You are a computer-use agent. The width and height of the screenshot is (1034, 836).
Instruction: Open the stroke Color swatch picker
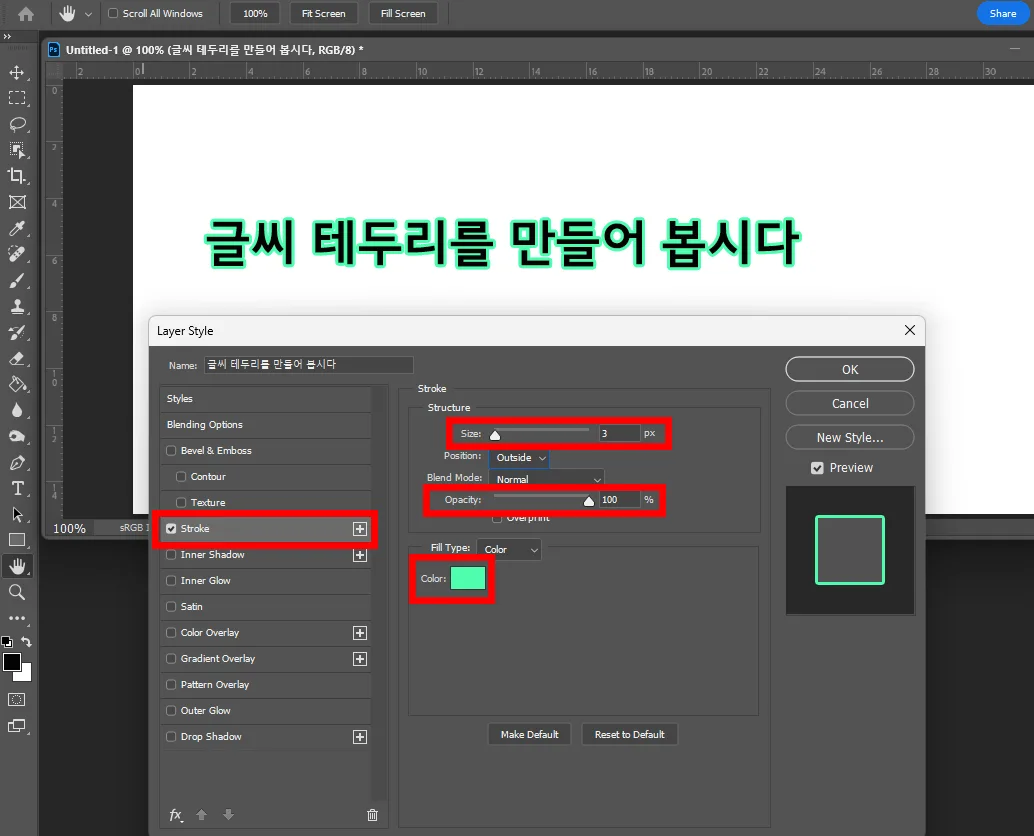467,578
